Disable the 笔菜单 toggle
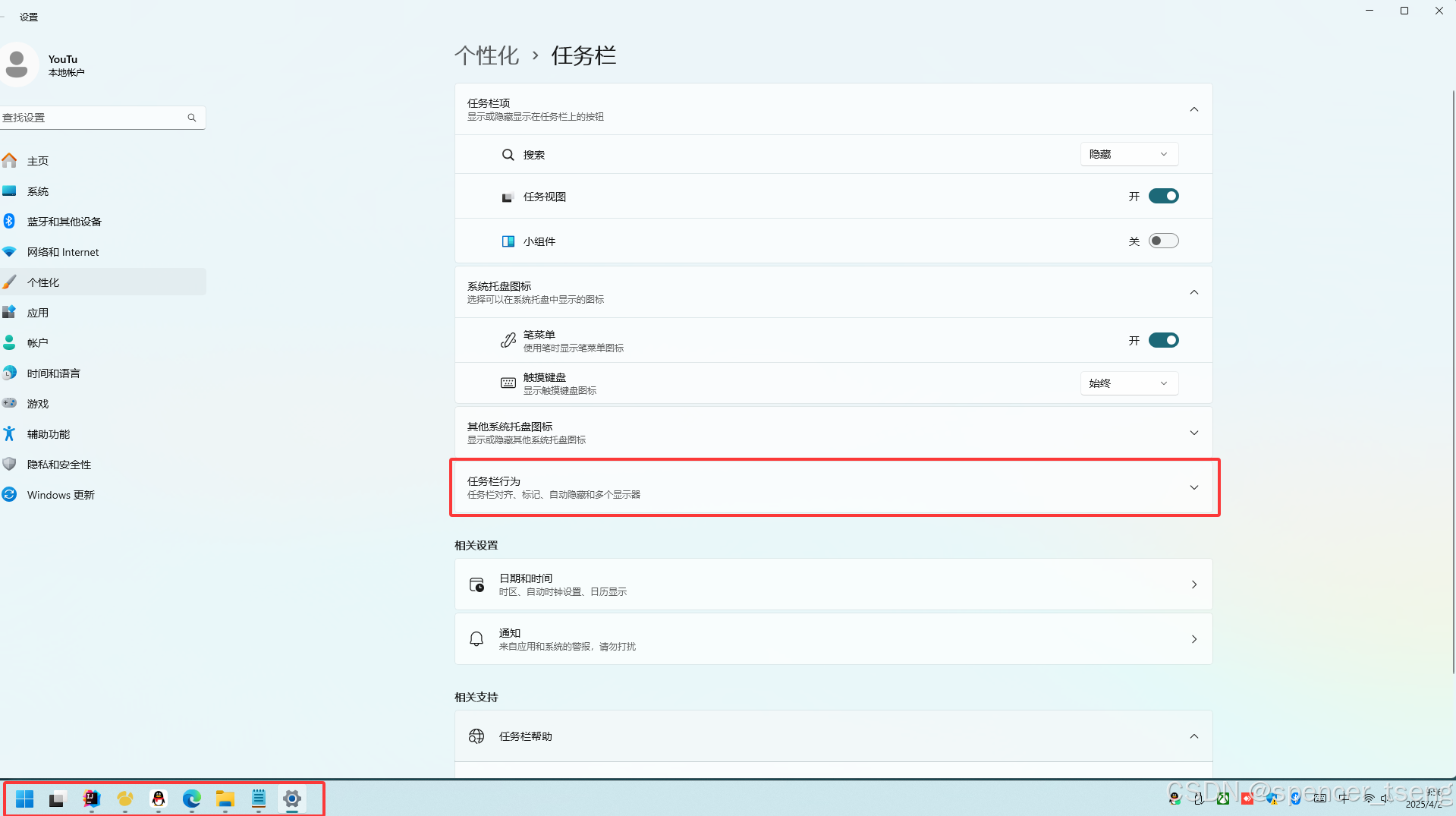This screenshot has height=816, width=1456. (x=1163, y=340)
